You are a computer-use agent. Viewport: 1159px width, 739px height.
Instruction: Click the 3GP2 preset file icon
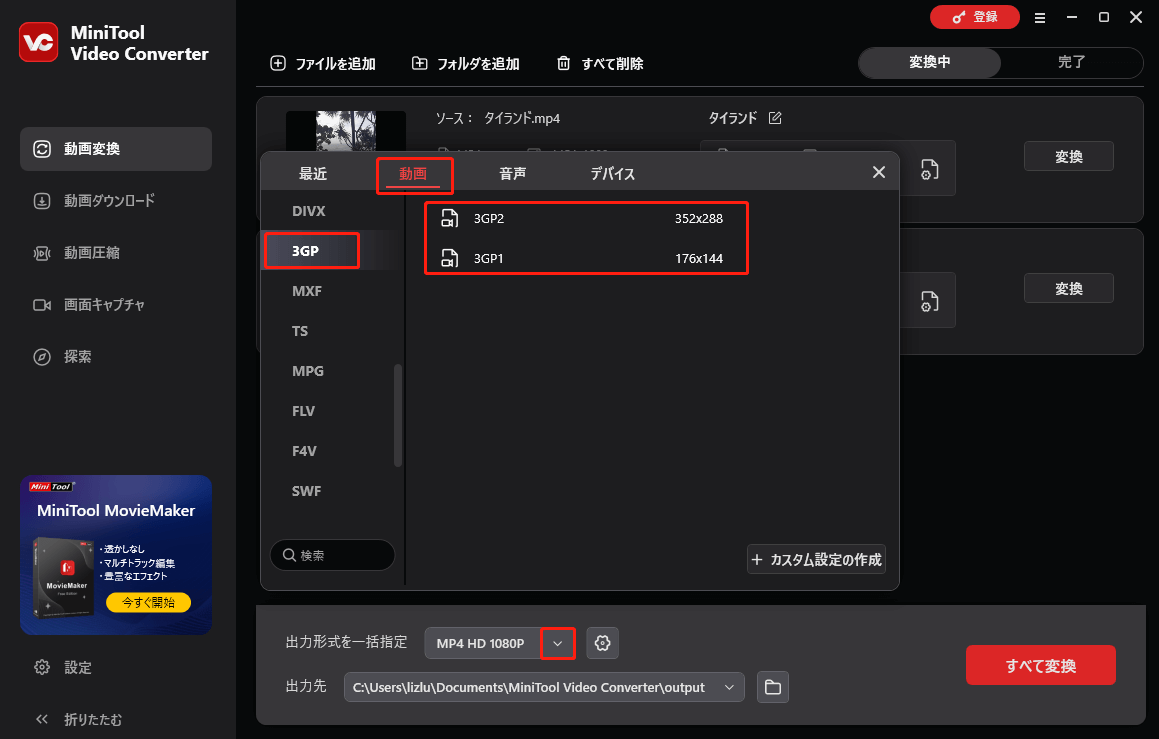(x=449, y=218)
